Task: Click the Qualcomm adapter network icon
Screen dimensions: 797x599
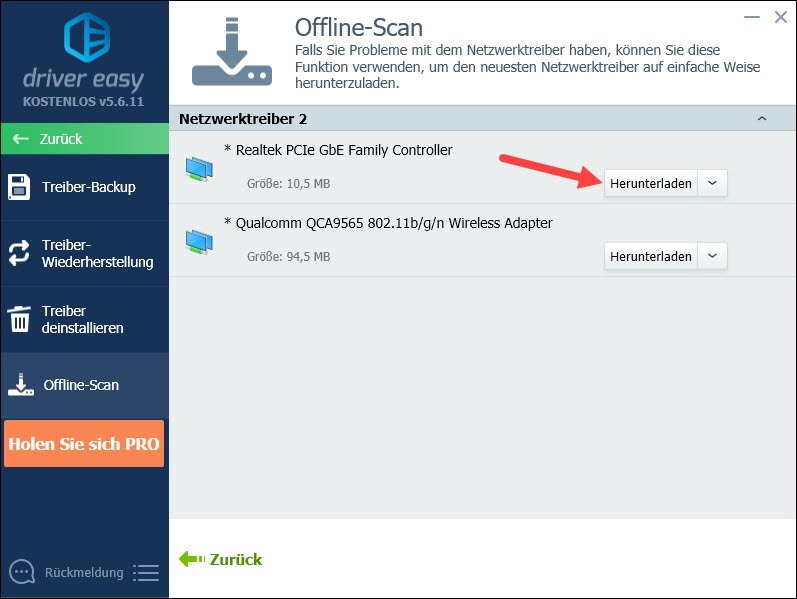Action: (199, 242)
